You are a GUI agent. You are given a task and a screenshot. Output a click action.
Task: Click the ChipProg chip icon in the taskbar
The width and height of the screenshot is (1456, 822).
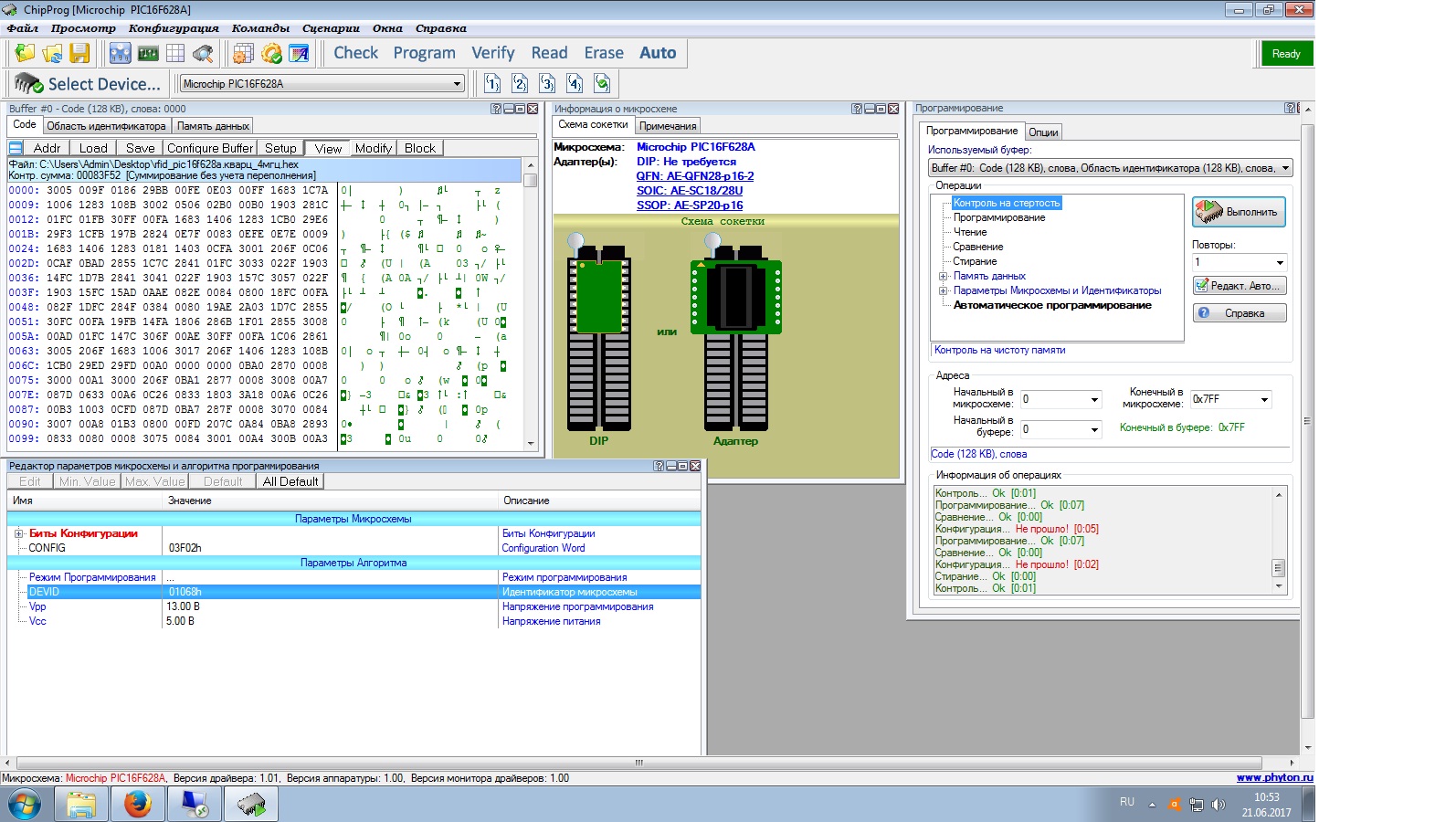tap(251, 804)
